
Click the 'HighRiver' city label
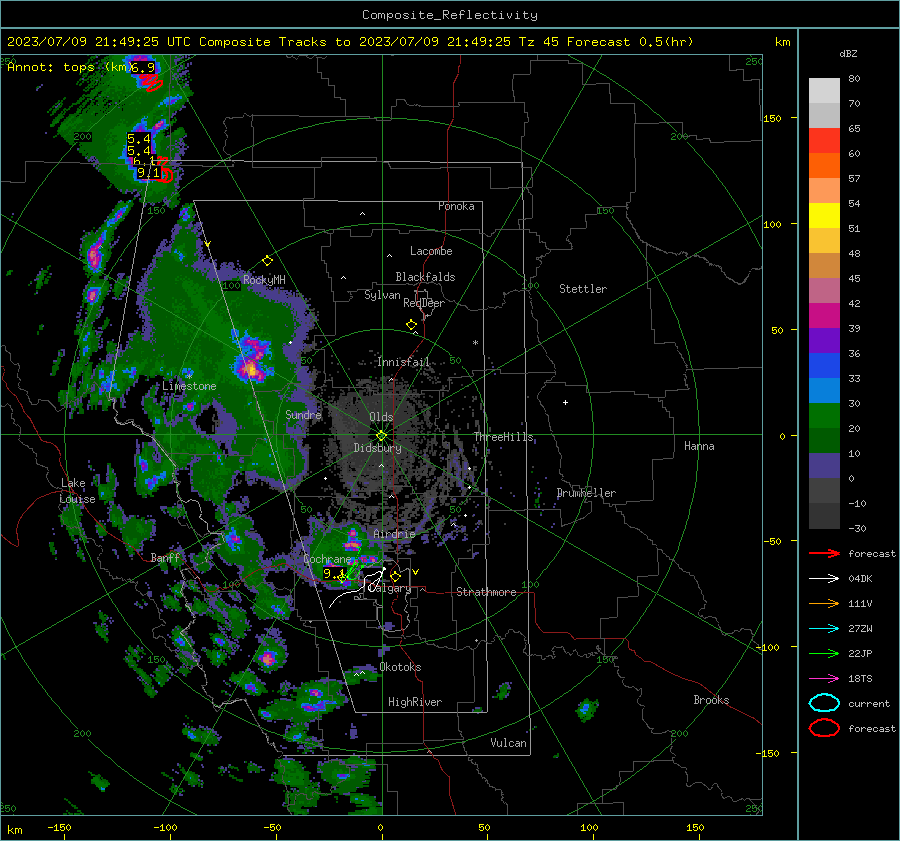coord(415,702)
